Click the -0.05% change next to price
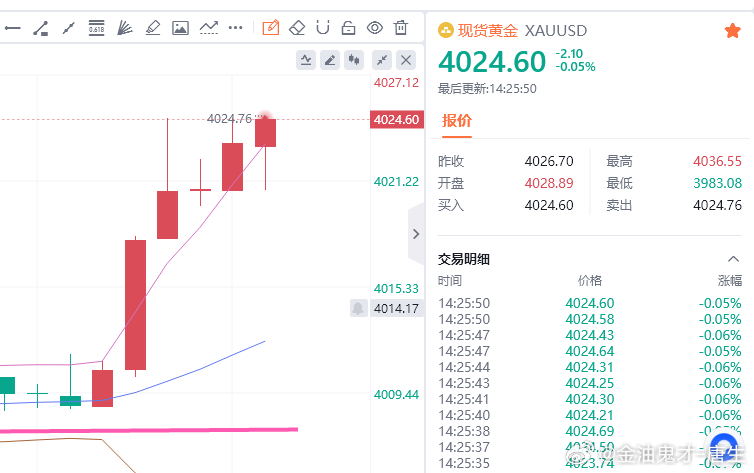Image resolution: width=754 pixels, height=473 pixels. click(x=576, y=66)
